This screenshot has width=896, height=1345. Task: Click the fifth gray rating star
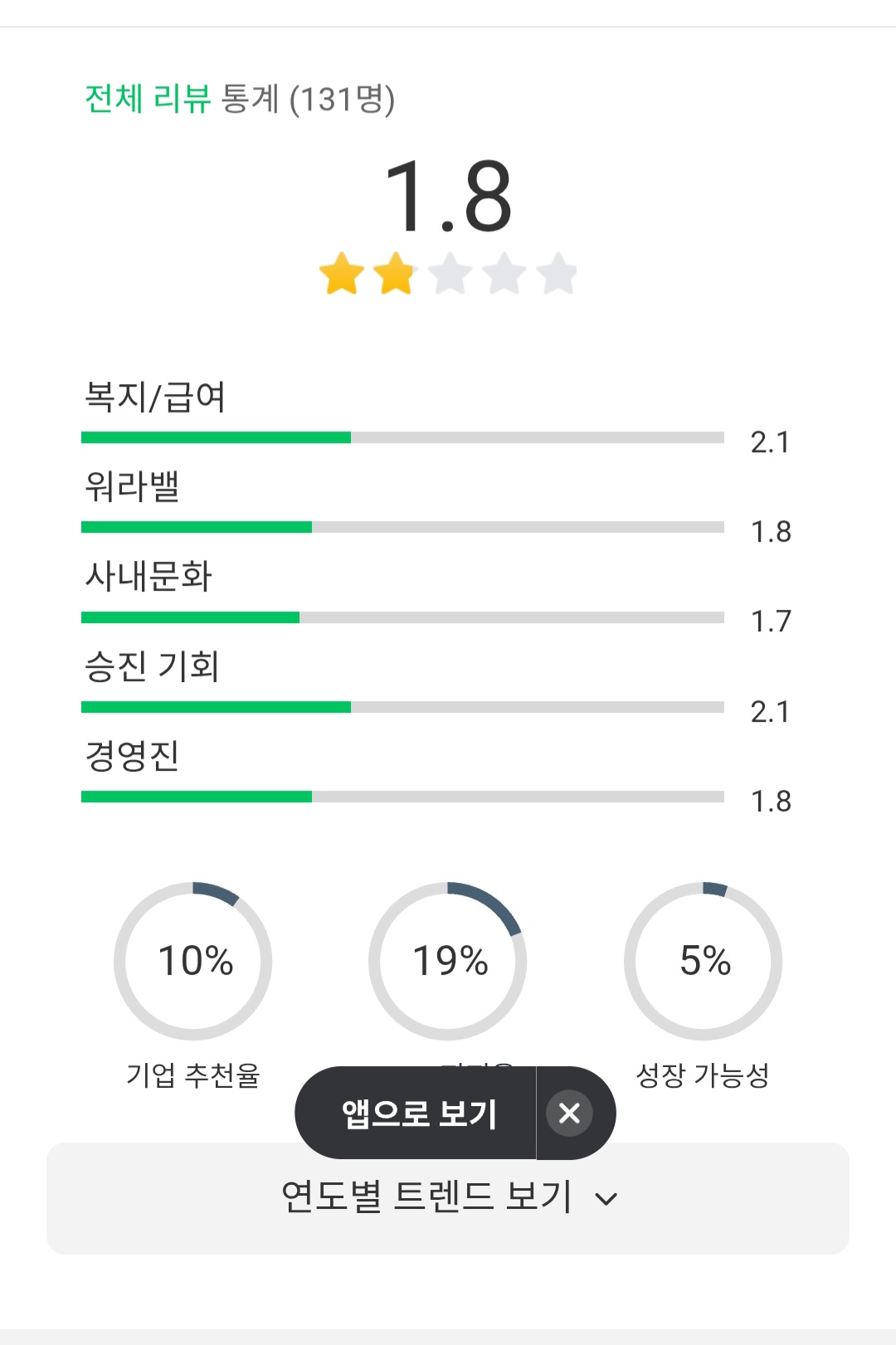click(558, 274)
